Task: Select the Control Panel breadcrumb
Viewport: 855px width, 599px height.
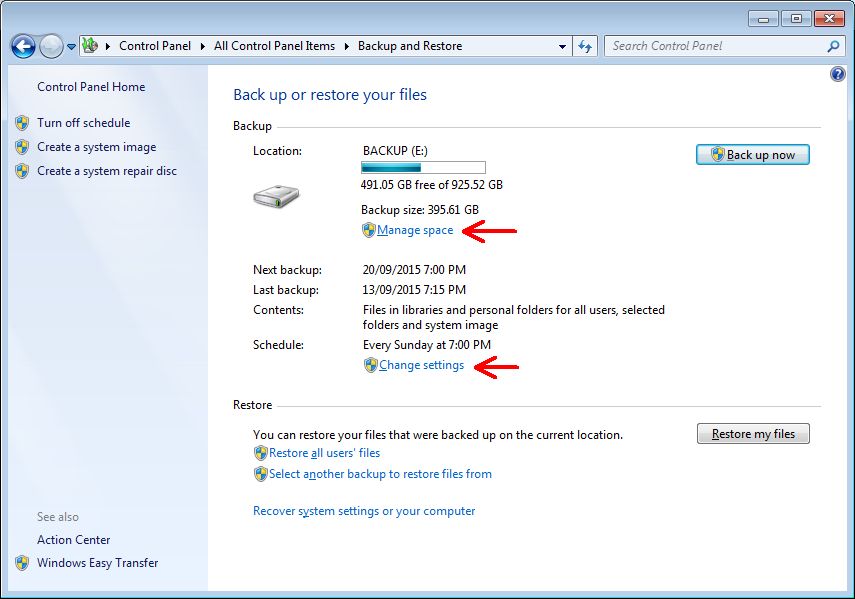Action: click(155, 46)
